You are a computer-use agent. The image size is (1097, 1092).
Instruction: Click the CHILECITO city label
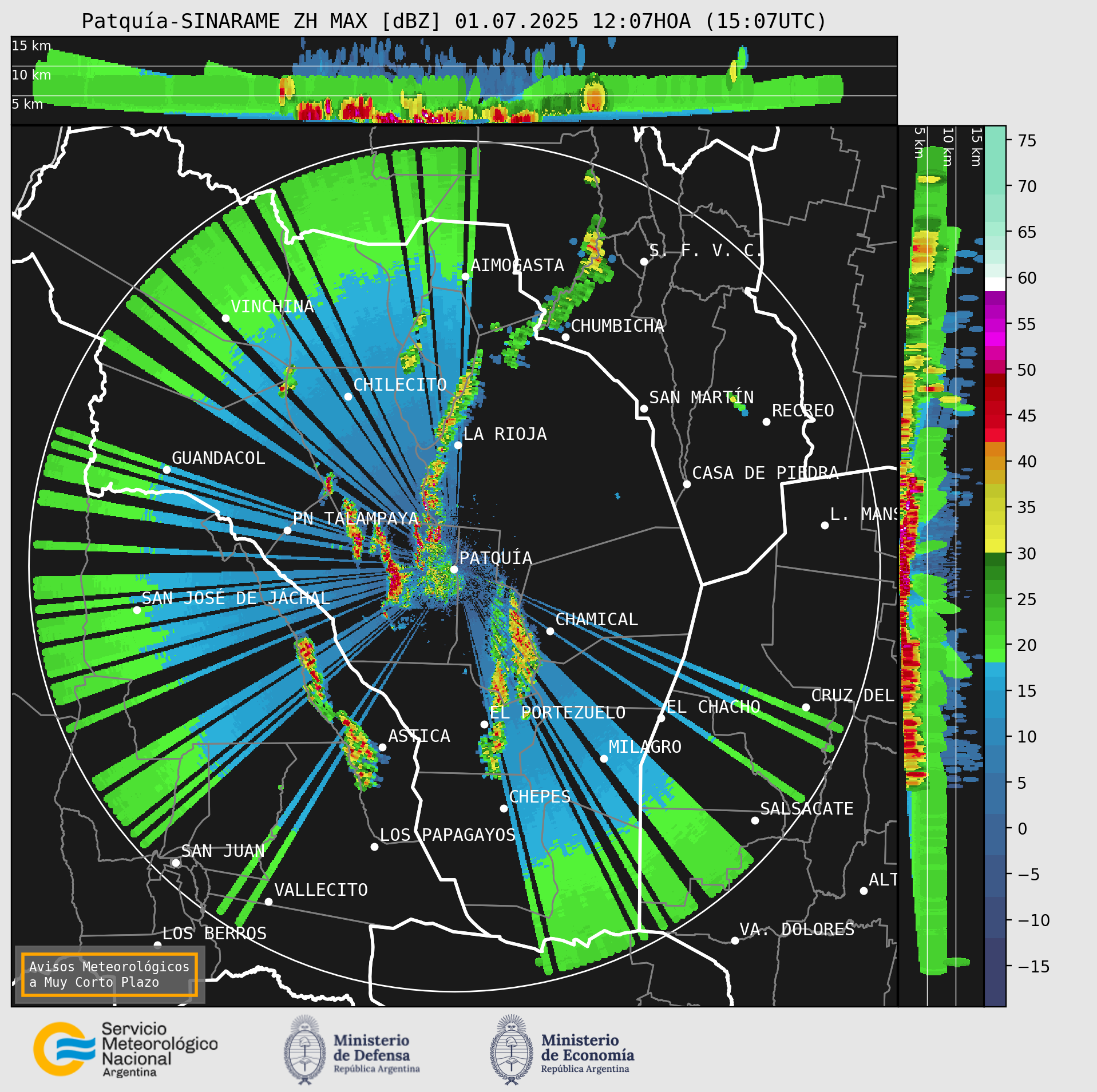(399, 385)
